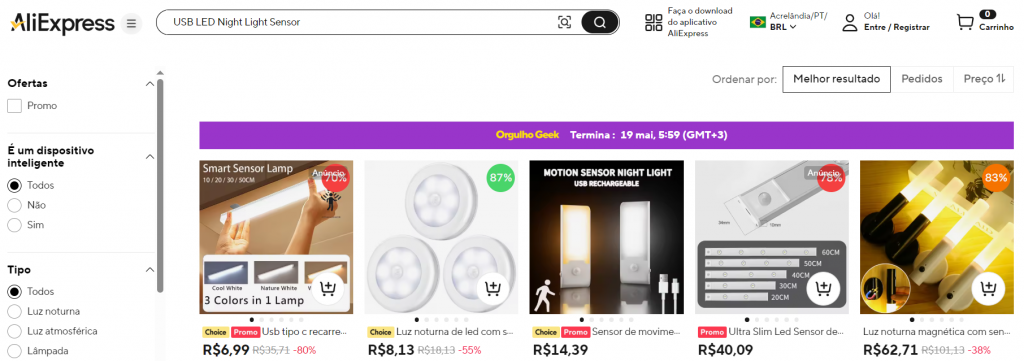Add the three round LED lights to cart

tap(493, 288)
